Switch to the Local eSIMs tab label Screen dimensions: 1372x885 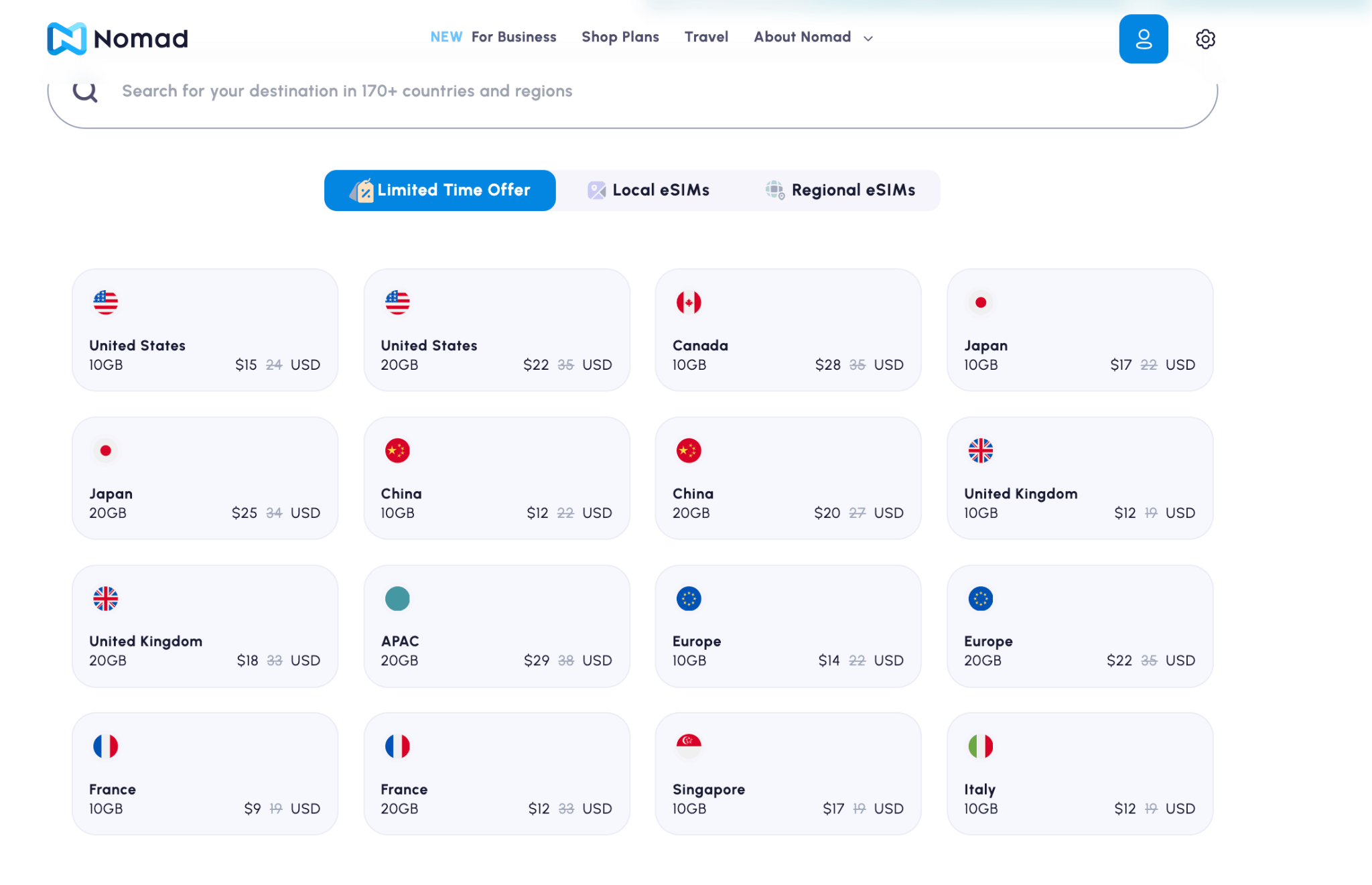click(x=661, y=190)
